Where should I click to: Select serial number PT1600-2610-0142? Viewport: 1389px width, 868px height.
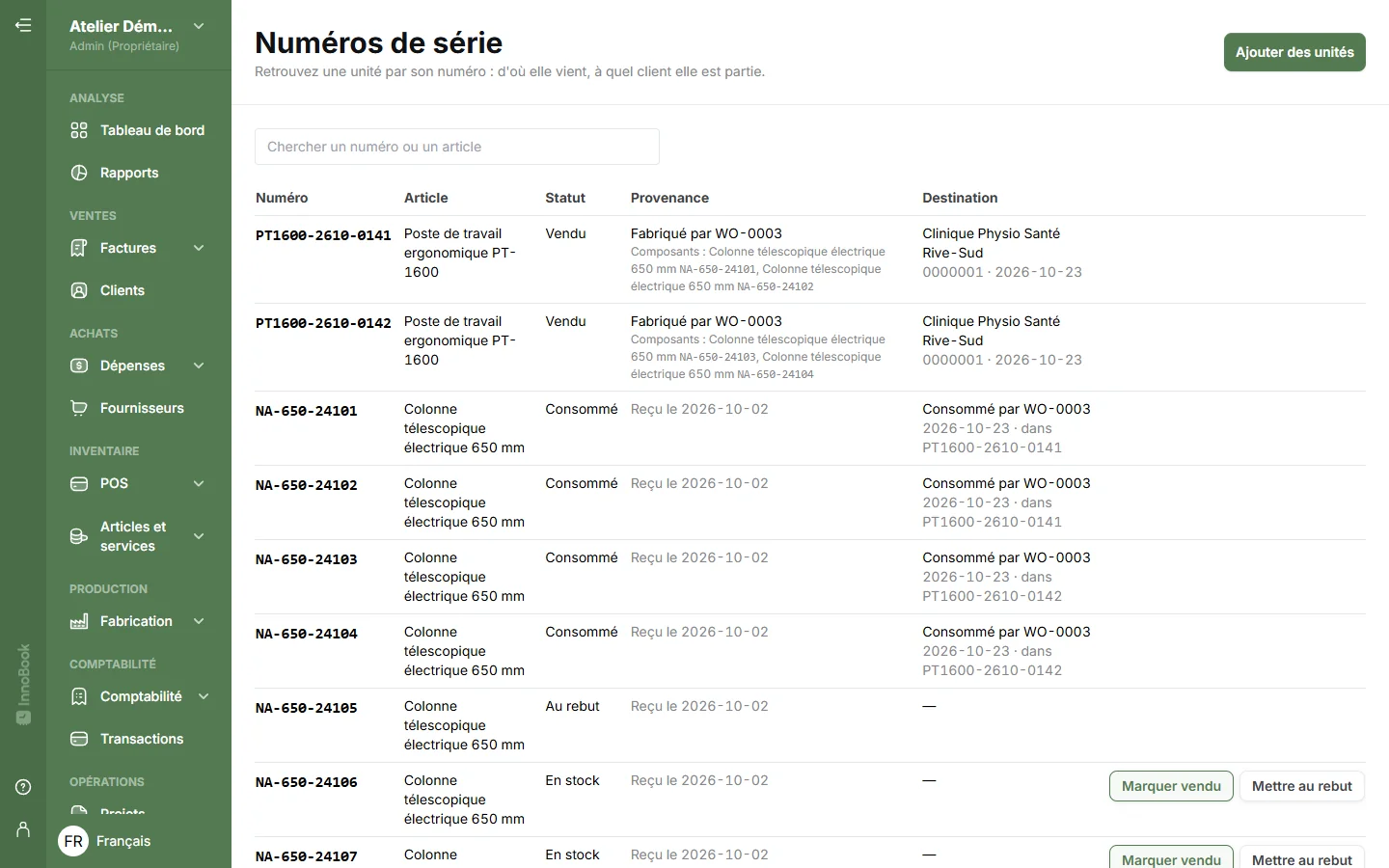(323, 323)
